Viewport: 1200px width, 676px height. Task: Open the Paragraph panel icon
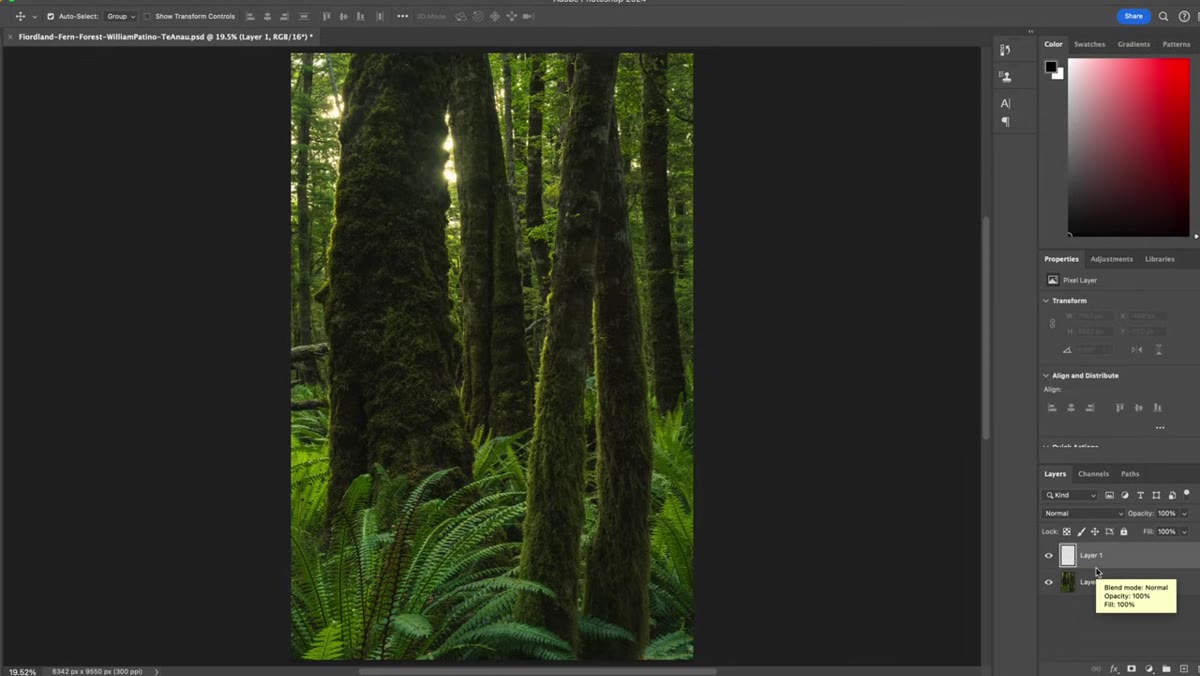click(x=1005, y=122)
